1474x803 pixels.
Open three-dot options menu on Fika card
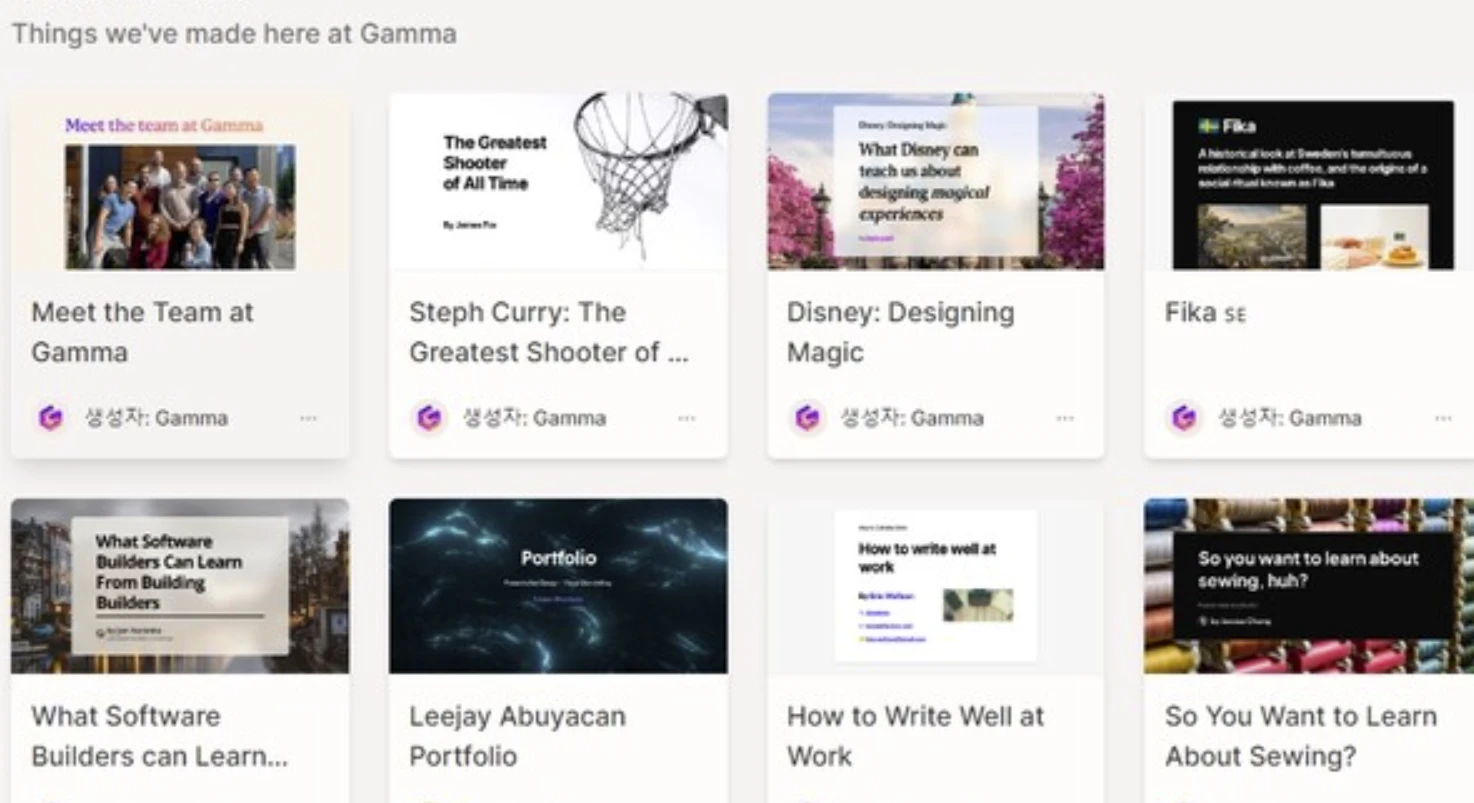pyautogui.click(x=1442, y=418)
